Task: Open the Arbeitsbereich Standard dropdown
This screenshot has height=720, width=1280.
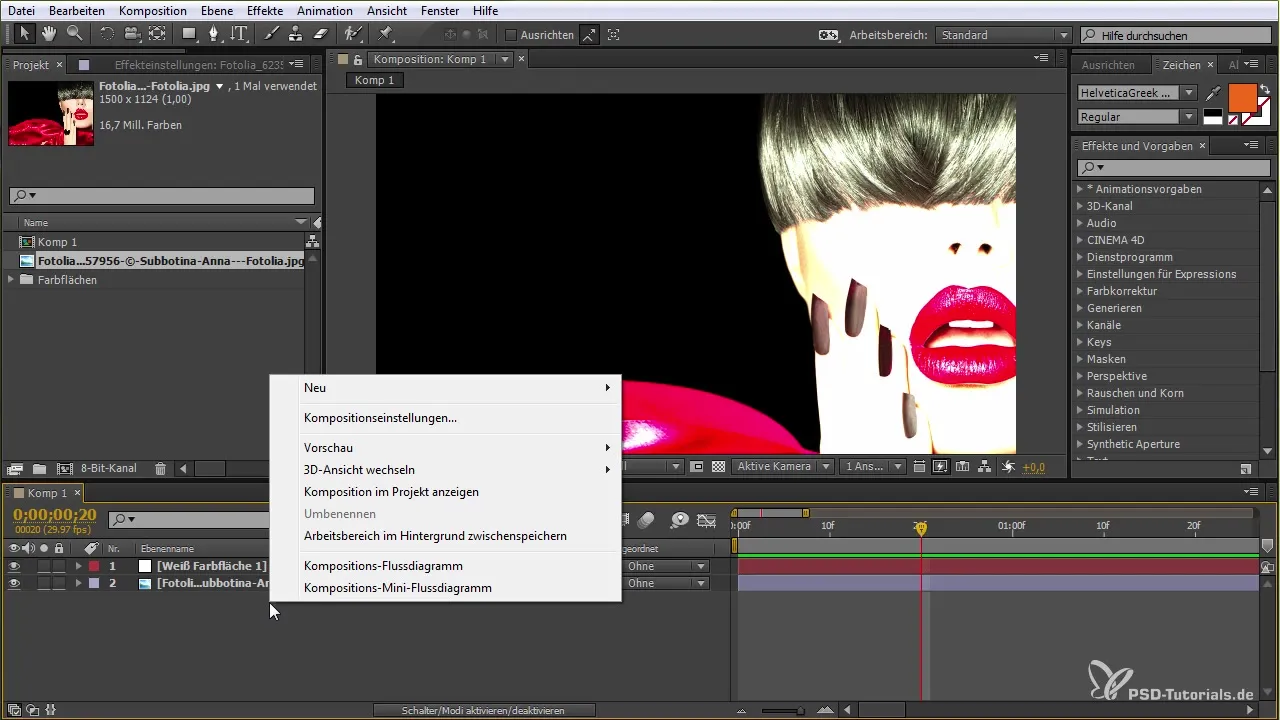Action: coord(1003,35)
